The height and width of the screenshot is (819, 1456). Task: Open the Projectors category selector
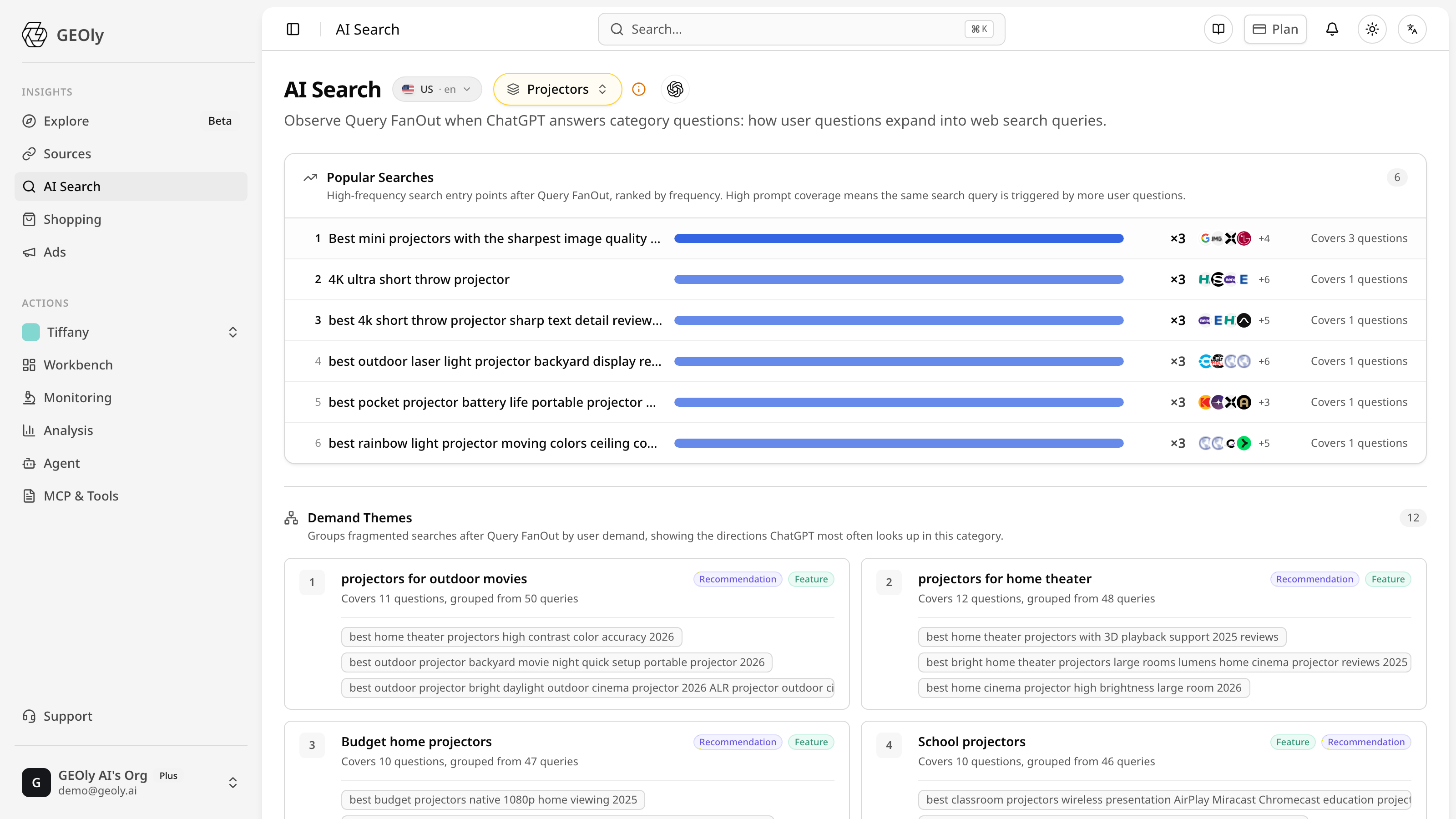point(557,89)
